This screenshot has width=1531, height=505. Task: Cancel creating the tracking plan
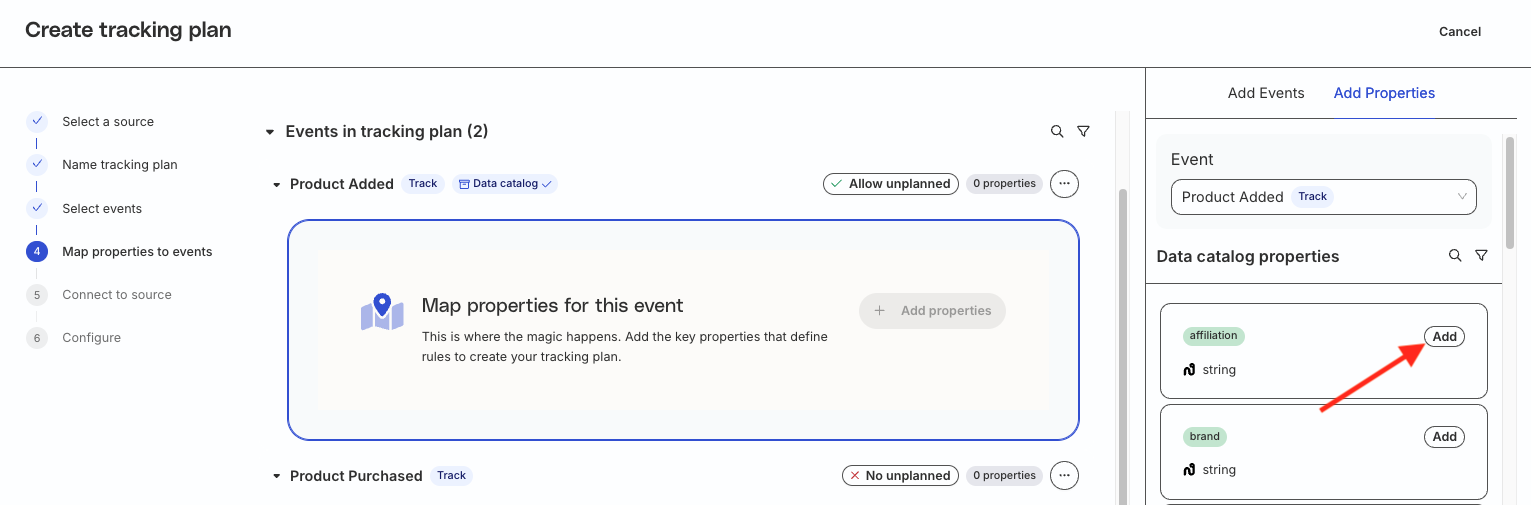(x=1460, y=32)
